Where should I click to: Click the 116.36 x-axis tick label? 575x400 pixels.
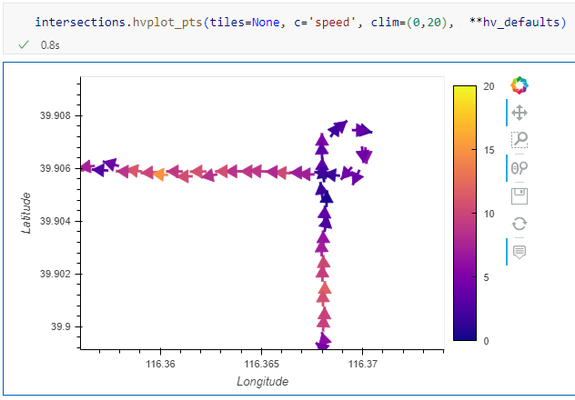coord(160,364)
